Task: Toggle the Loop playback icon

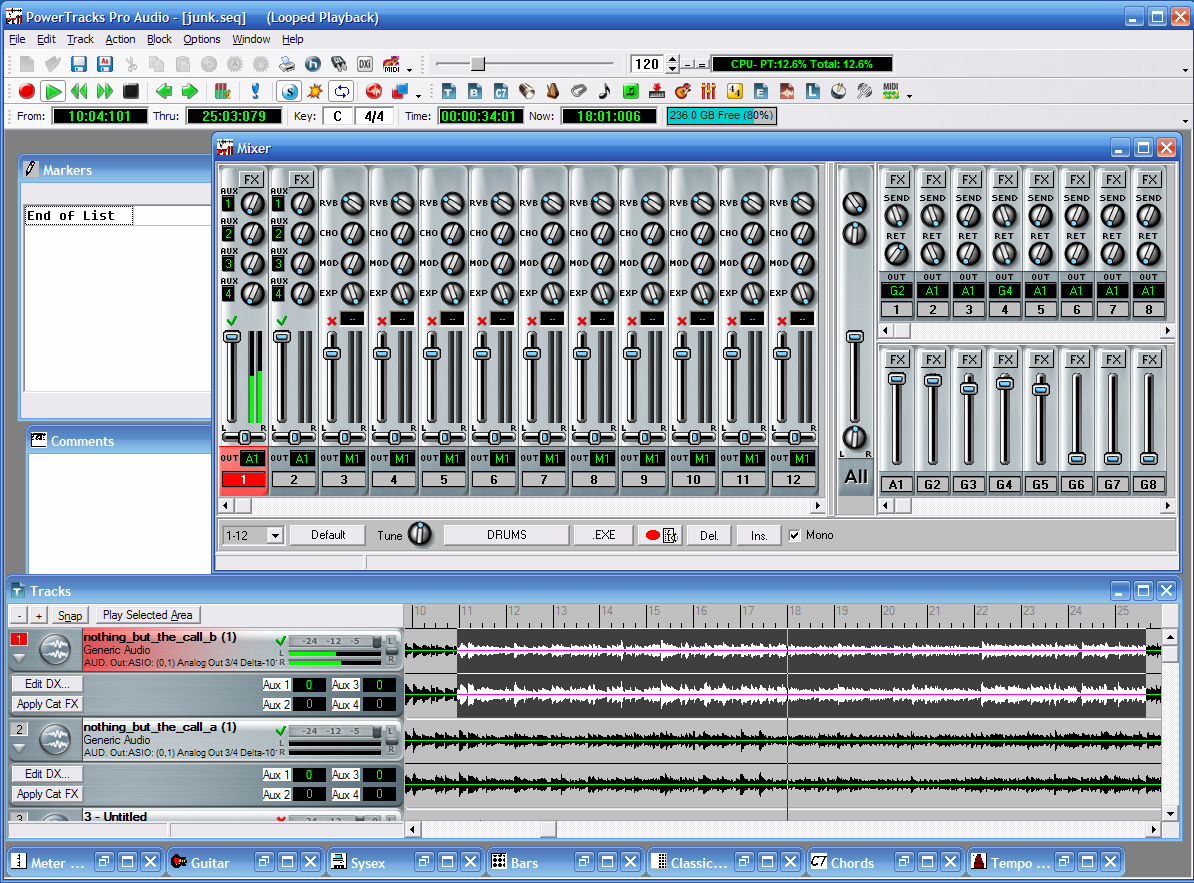Action: pos(342,91)
